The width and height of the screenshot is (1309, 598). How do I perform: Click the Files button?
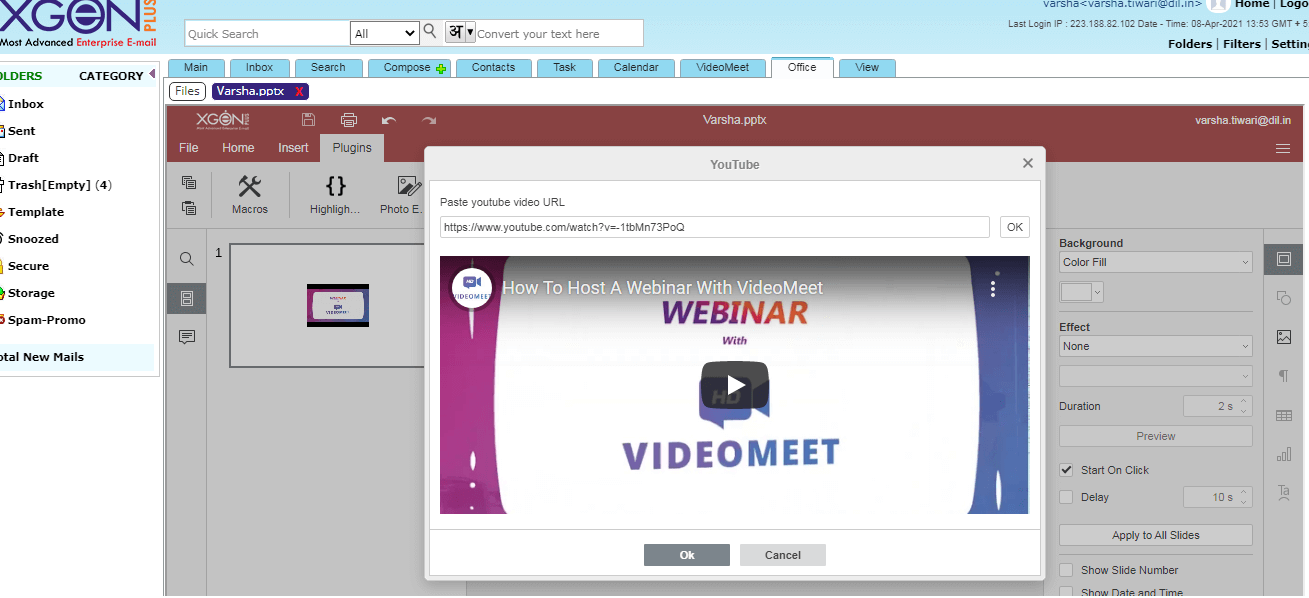pyautogui.click(x=187, y=91)
